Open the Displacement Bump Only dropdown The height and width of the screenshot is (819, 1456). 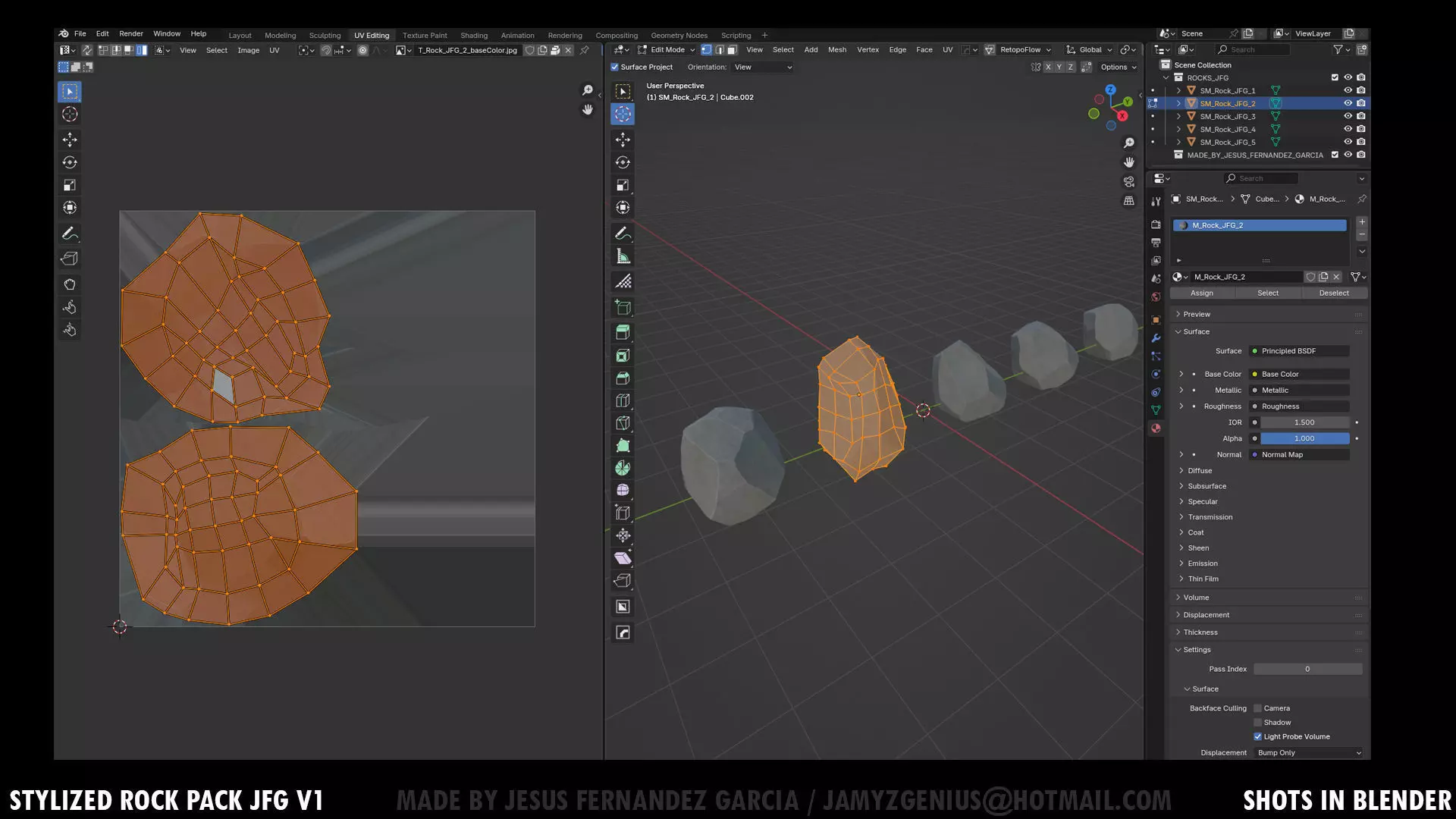(1309, 753)
